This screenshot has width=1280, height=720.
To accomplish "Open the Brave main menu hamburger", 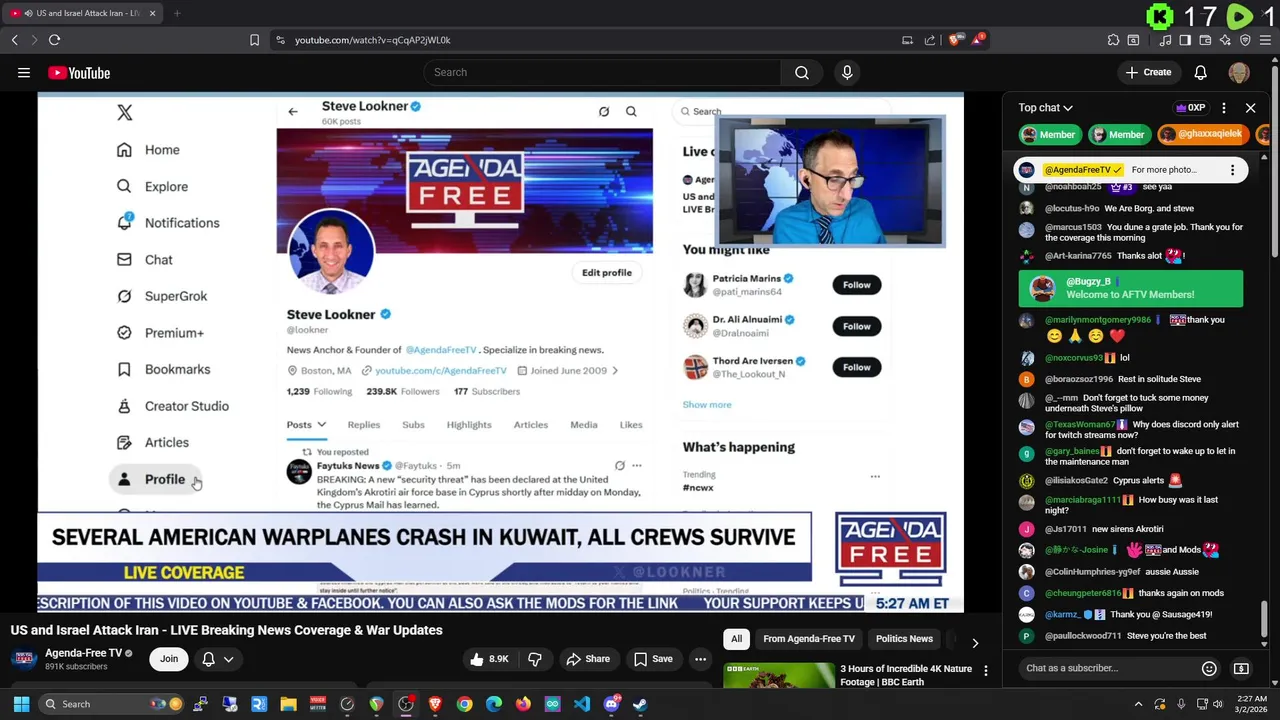I will point(1265,40).
